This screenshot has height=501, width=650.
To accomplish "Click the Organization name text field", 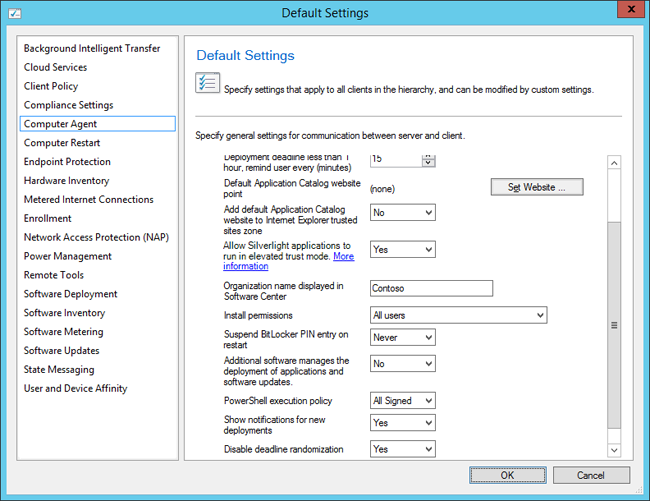I will click(x=431, y=289).
